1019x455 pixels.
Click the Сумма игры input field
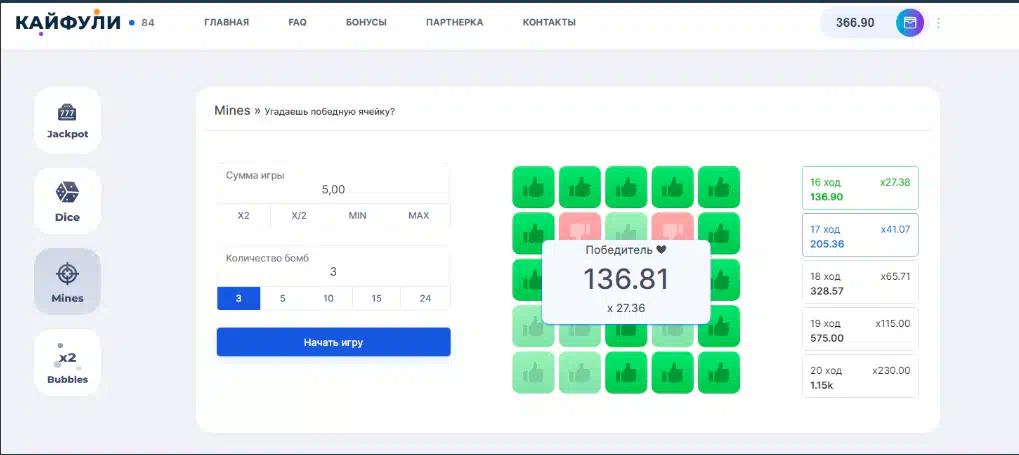pyautogui.click(x=333, y=189)
